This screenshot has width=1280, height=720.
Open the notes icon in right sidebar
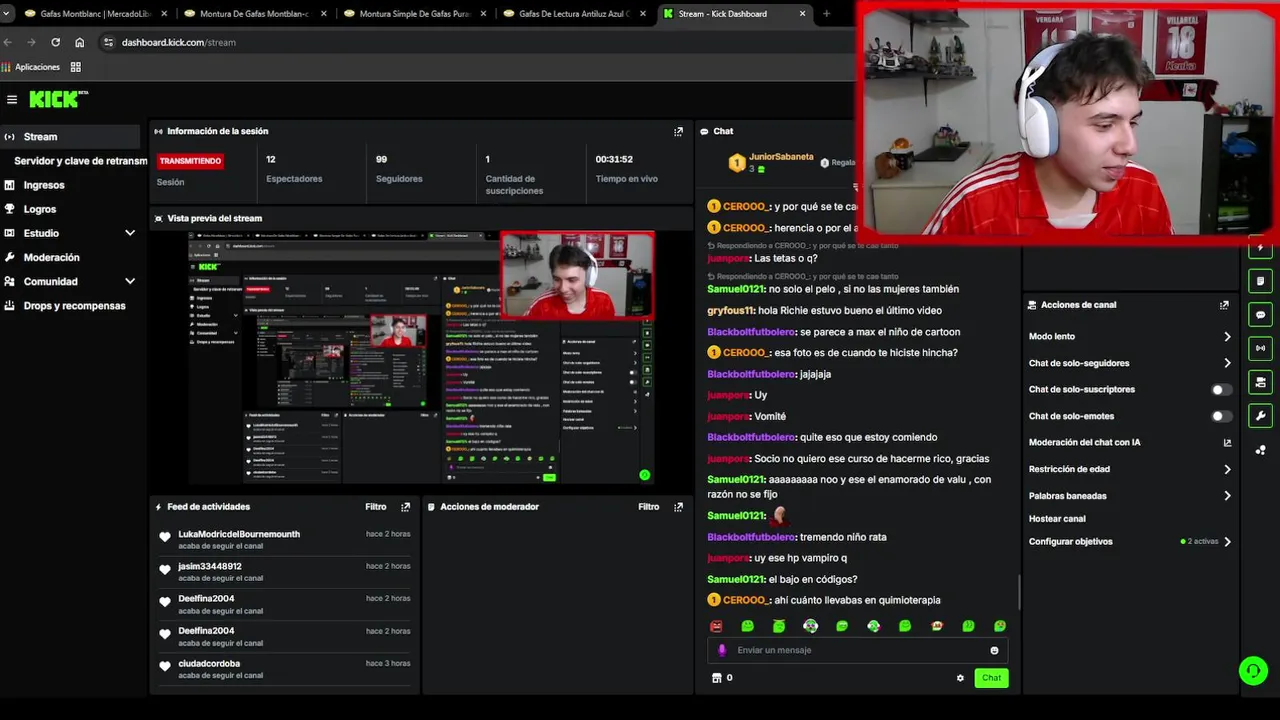coord(1260,281)
